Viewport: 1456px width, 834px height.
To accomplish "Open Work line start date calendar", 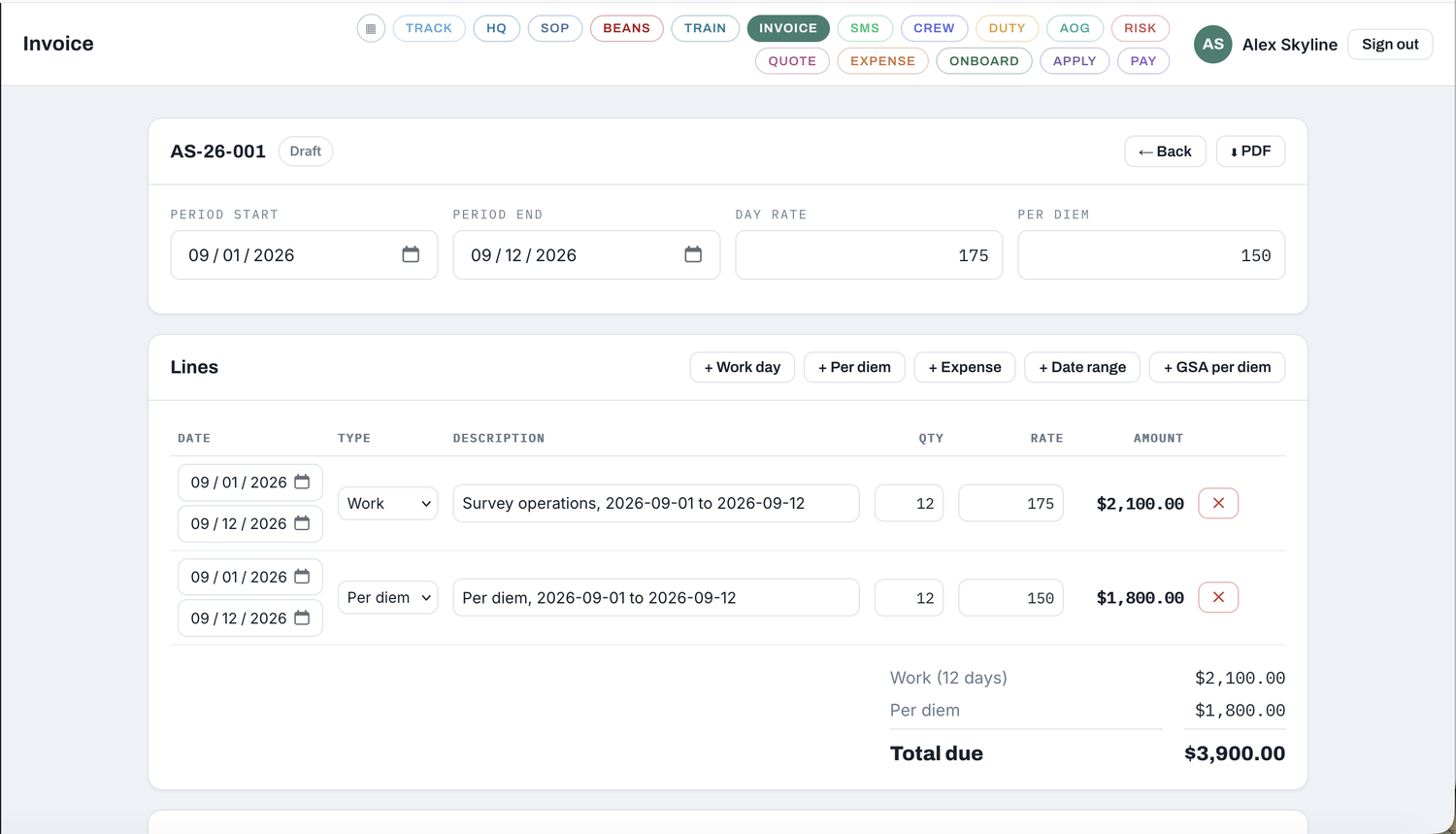I will (302, 482).
